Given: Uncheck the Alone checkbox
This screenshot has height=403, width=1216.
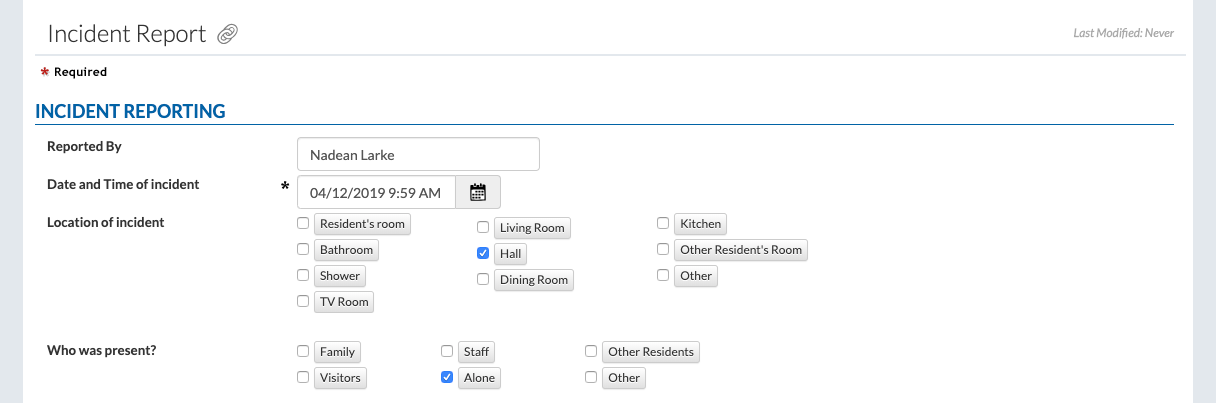Looking at the screenshot, I should pos(447,377).
